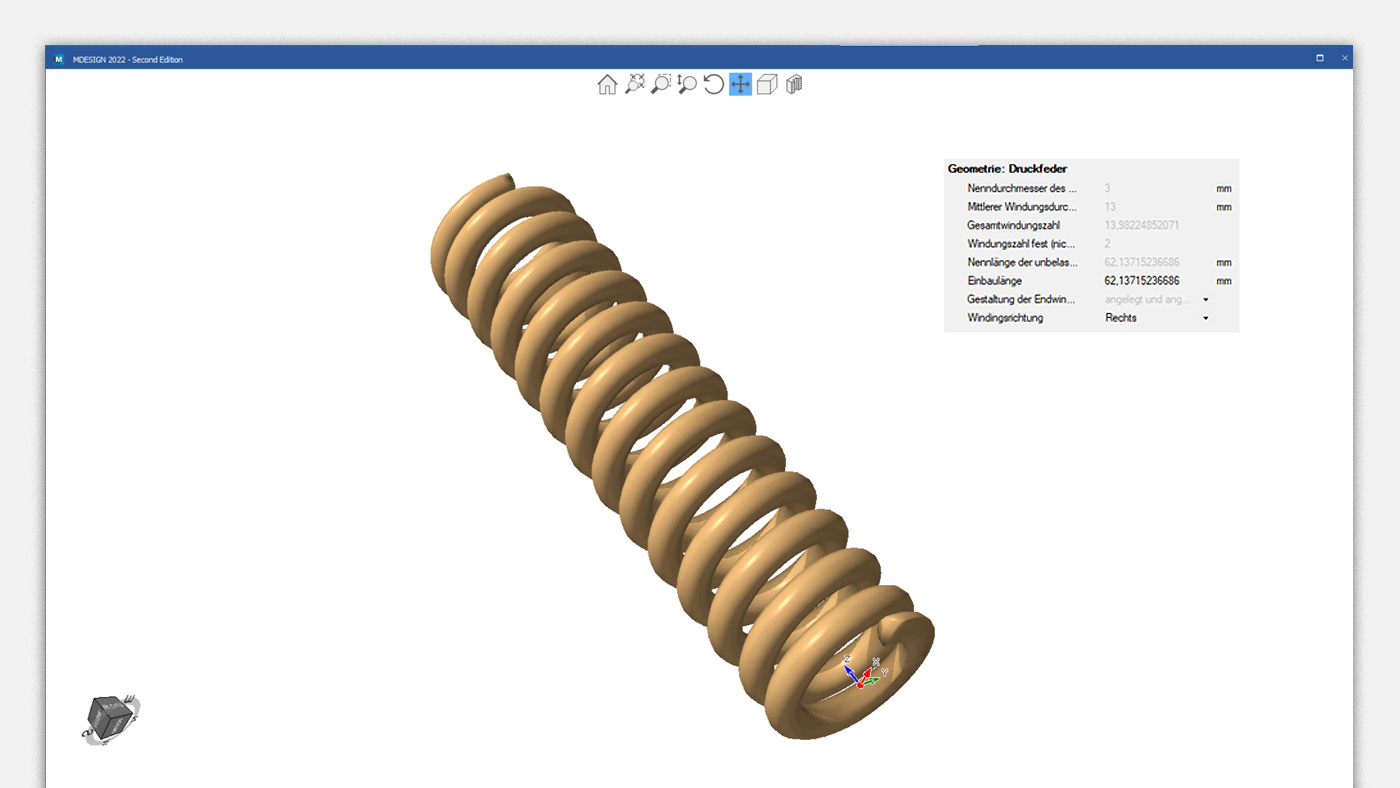Click the zoom-to-fit magnifier icon
This screenshot has height=788, width=1400.
click(634, 85)
